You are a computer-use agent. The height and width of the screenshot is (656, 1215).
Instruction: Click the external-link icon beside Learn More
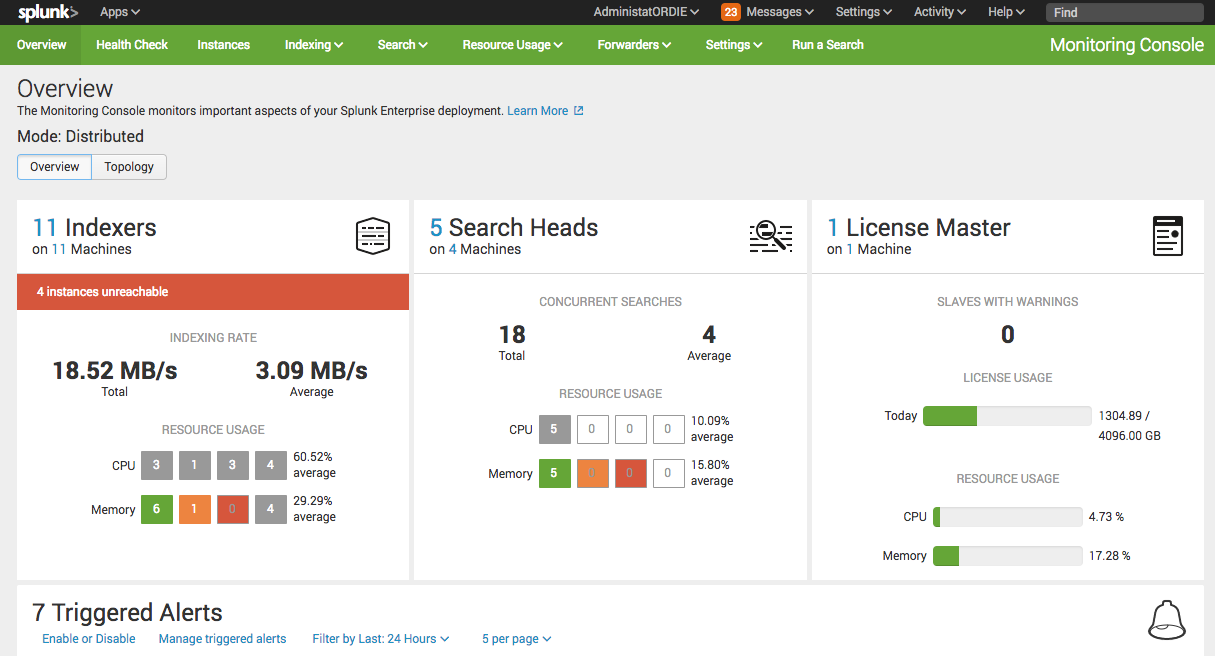580,111
